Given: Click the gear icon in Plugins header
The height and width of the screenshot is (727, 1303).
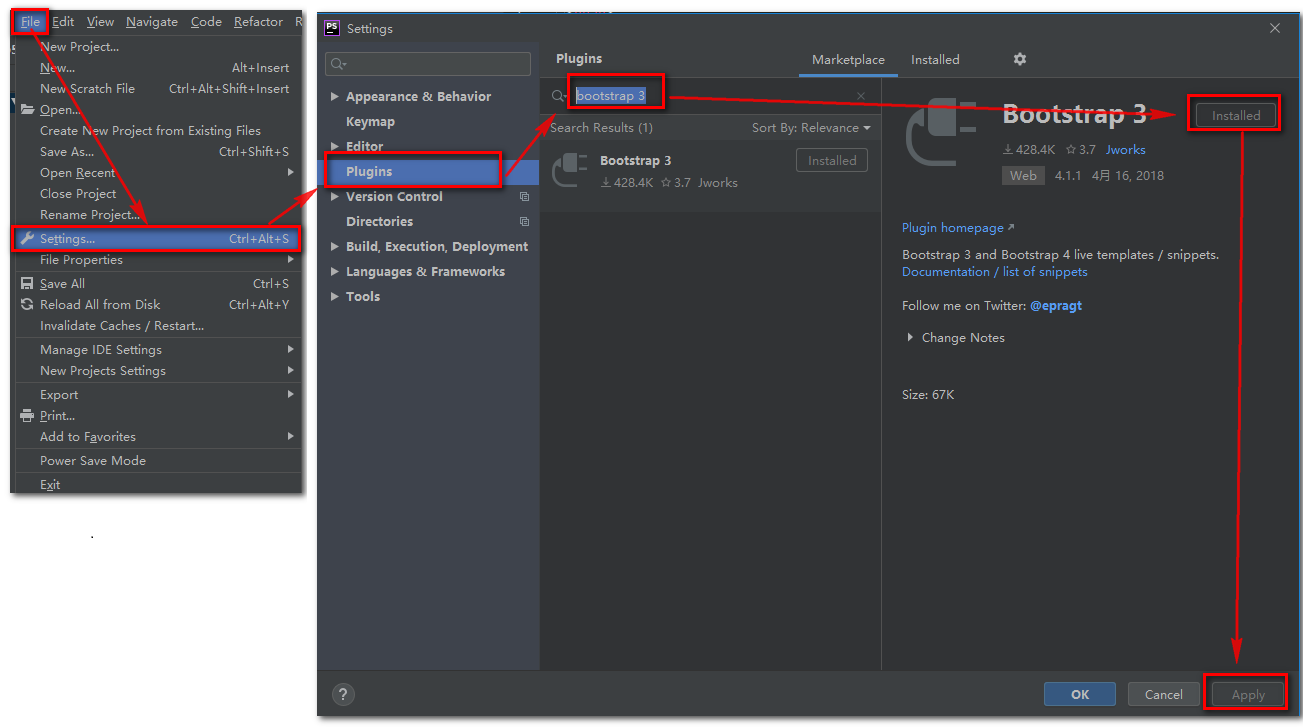Looking at the screenshot, I should [x=1020, y=59].
